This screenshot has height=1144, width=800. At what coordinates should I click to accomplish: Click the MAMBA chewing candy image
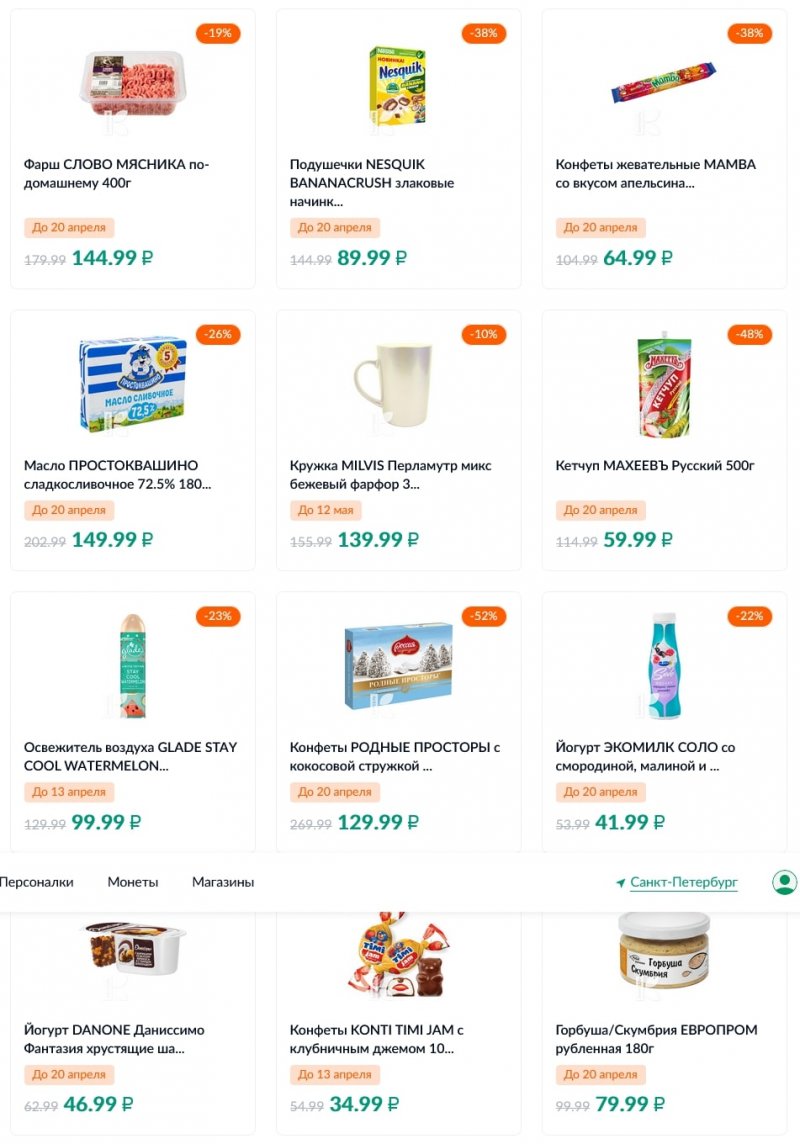pos(664,84)
